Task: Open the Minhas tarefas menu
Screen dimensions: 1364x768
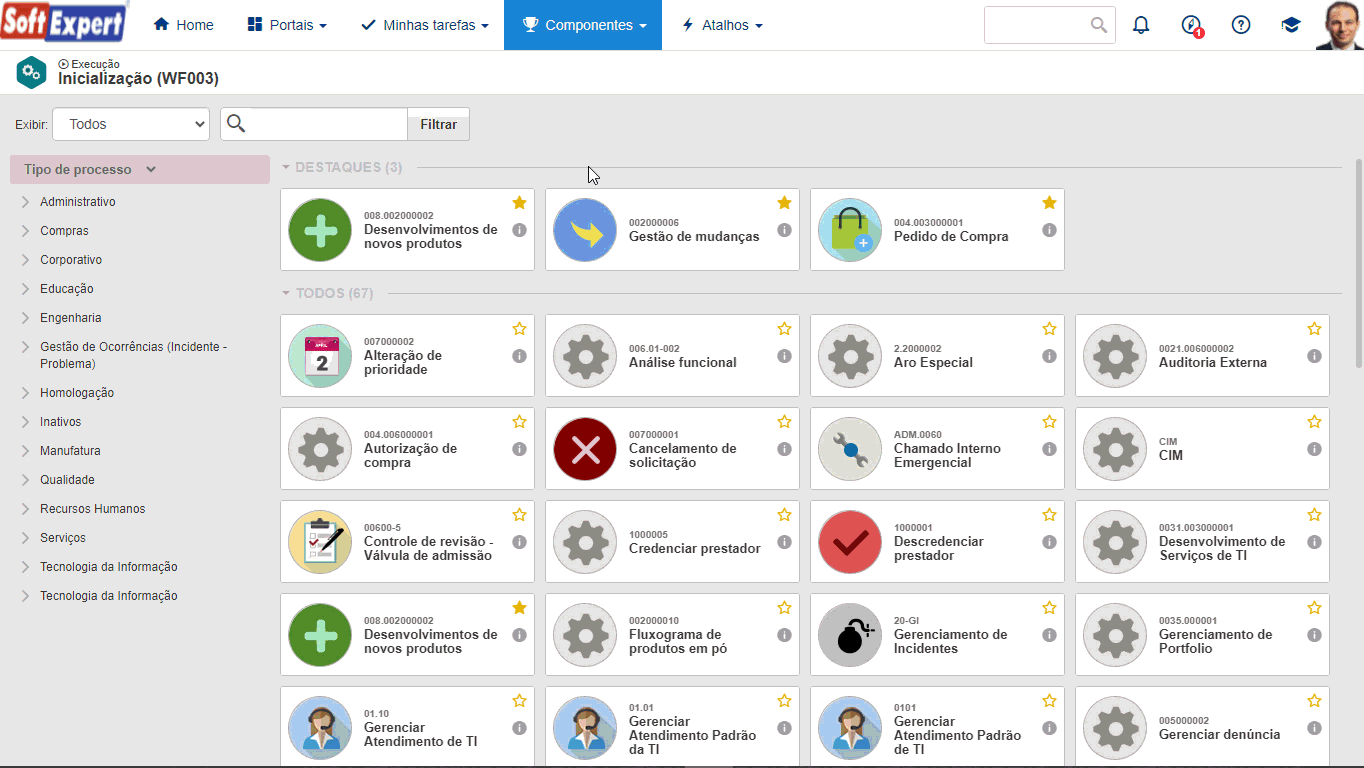Action: pyautogui.click(x=425, y=25)
